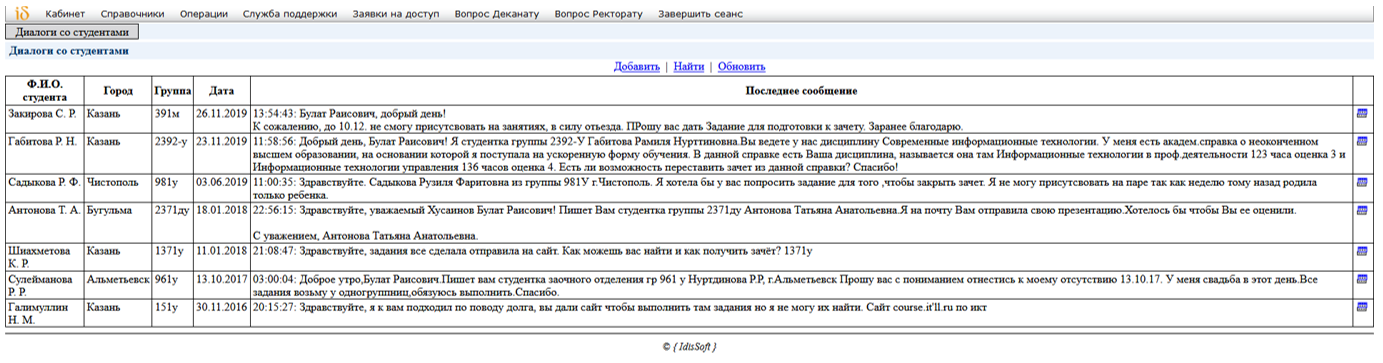Open dialog icon for Сулейманова Р. Р.
The height and width of the screenshot is (363, 1383).
click(1362, 279)
